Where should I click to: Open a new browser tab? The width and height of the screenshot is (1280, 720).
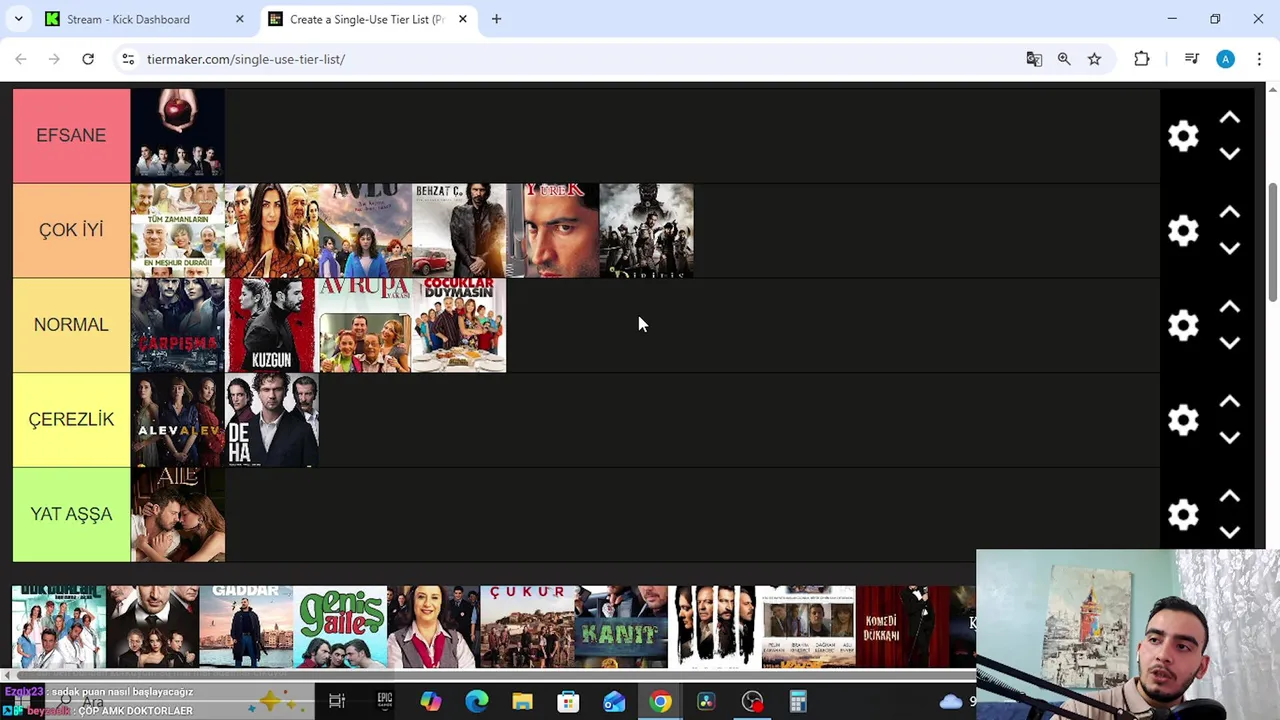click(x=496, y=19)
